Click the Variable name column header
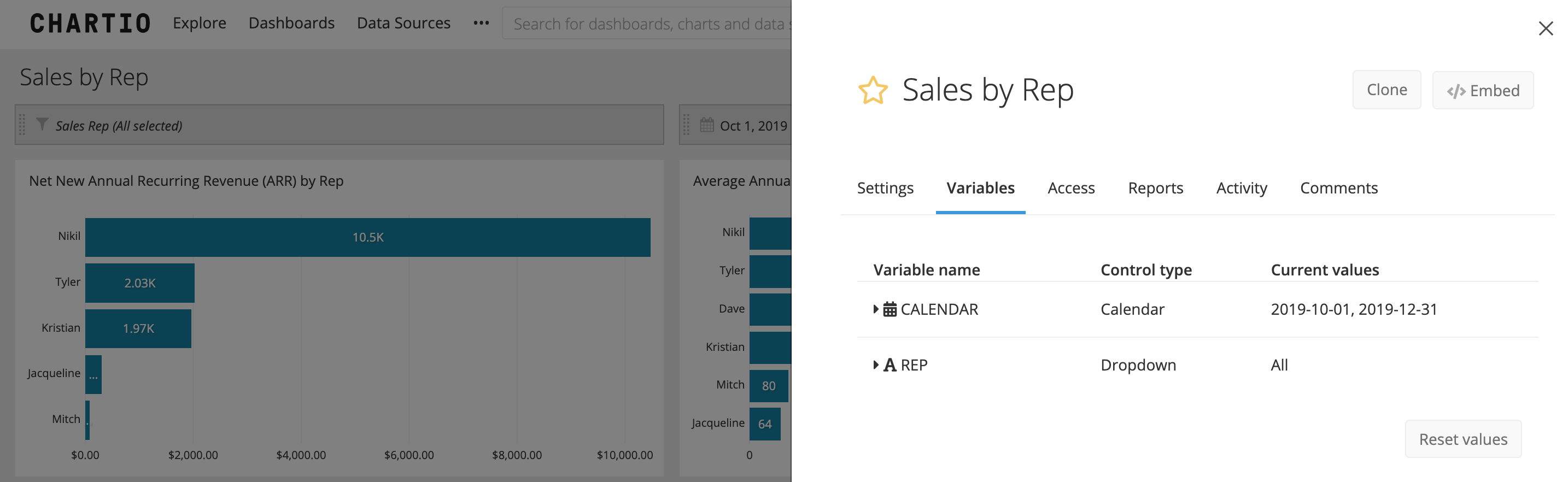 pyautogui.click(x=927, y=269)
